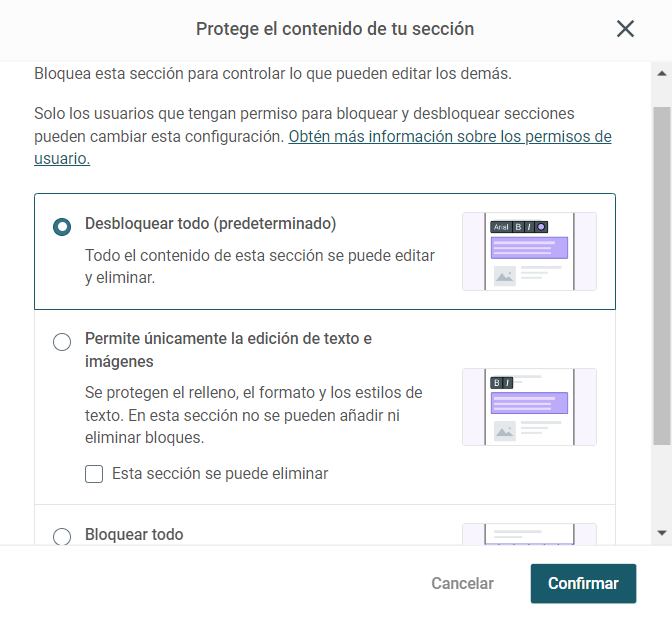Cancel the dialog via Cancelar

coord(462,584)
